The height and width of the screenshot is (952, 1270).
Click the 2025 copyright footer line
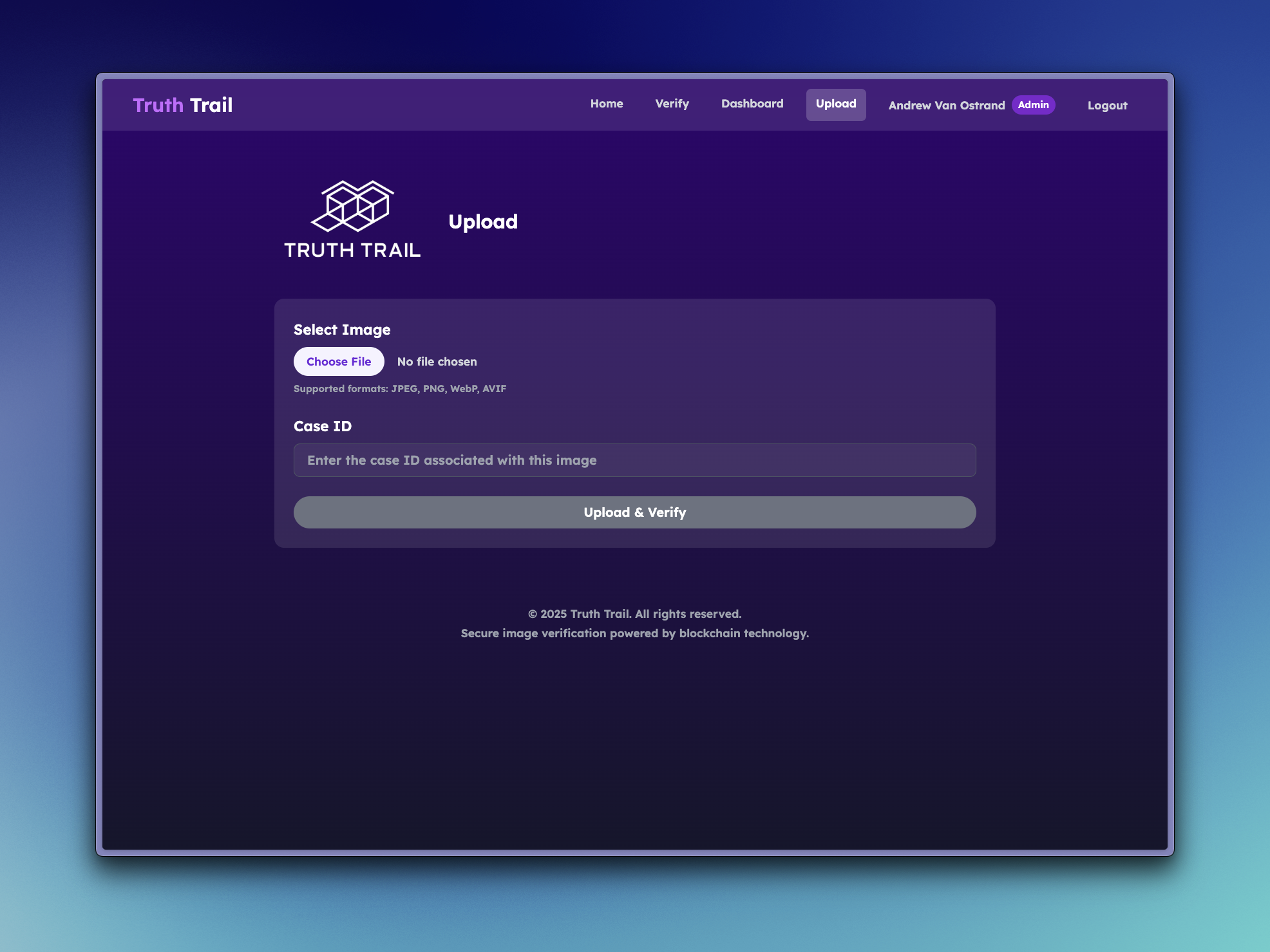634,614
